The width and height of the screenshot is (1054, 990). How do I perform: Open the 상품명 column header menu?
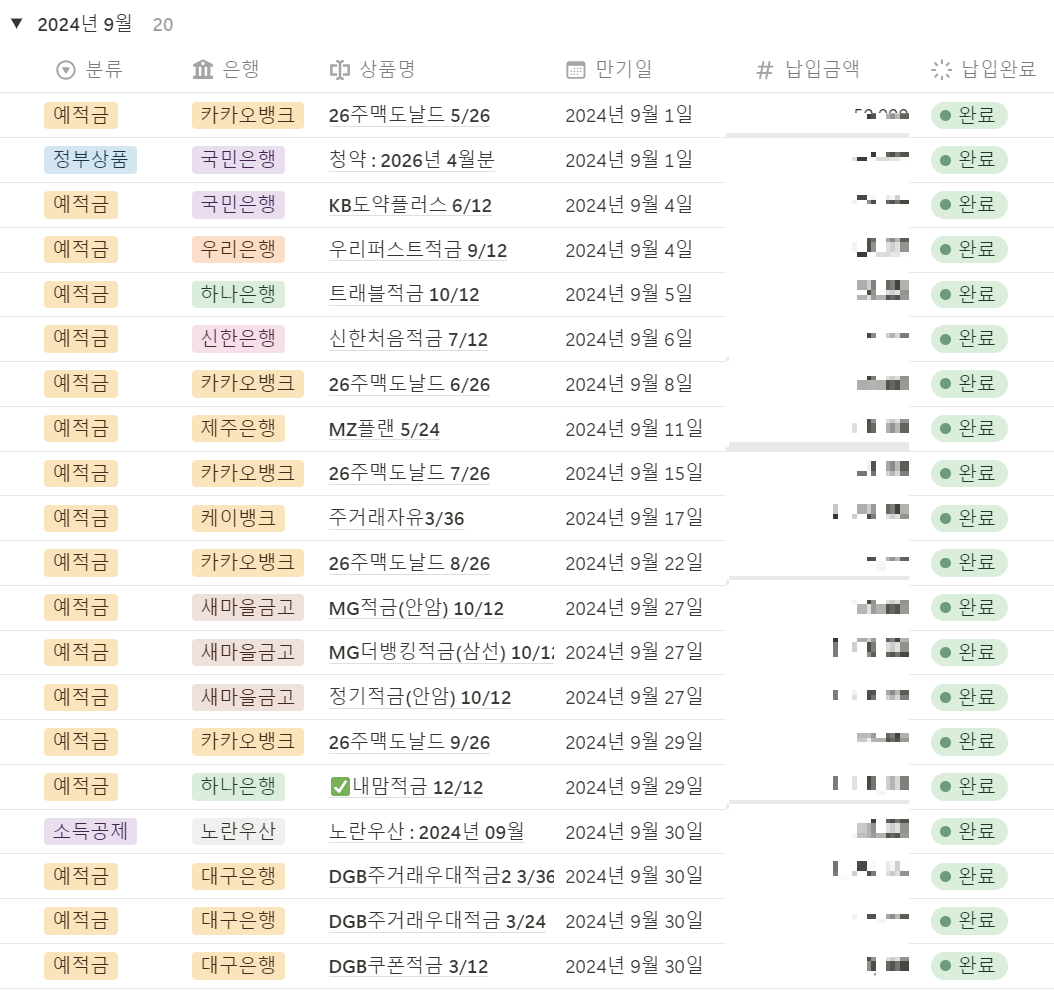(x=372, y=70)
